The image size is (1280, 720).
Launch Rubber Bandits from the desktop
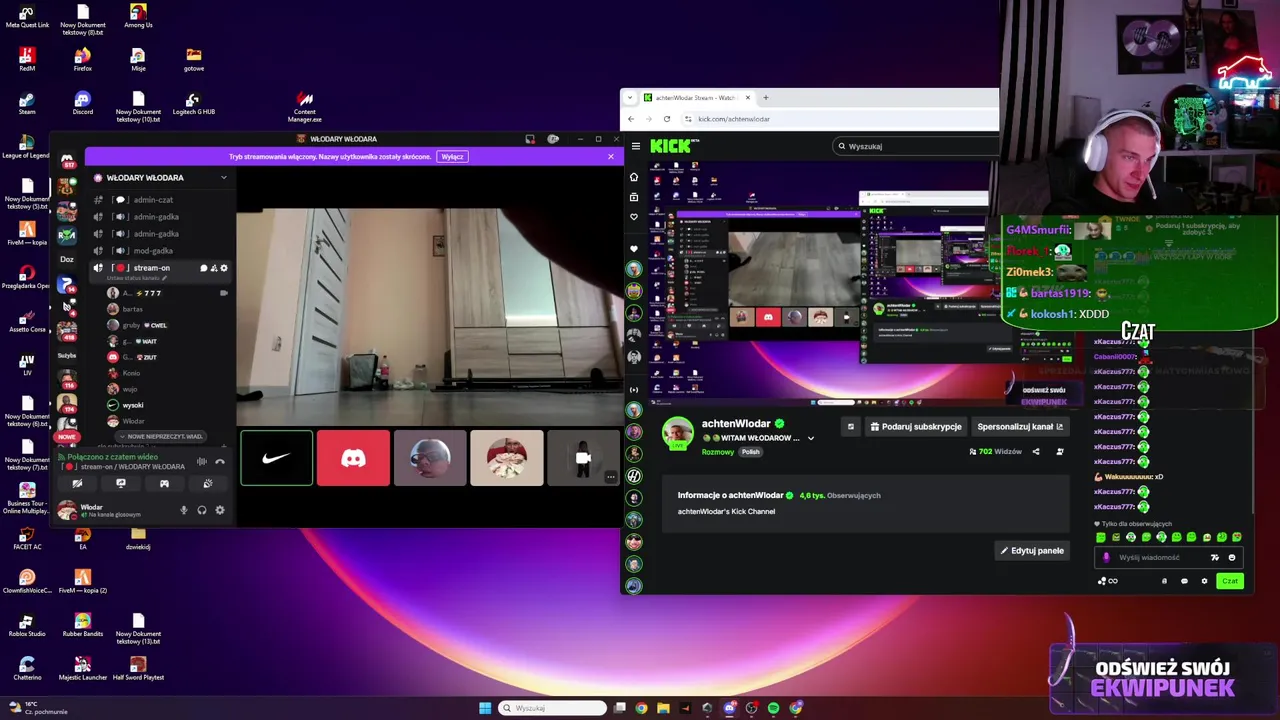pyautogui.click(x=82, y=625)
